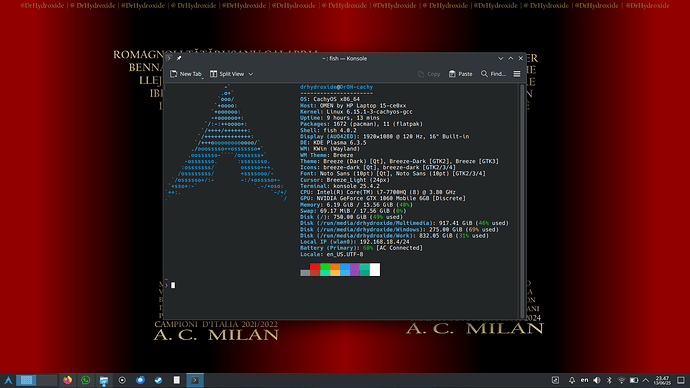Image resolution: width=690 pixels, height=388 pixels.
Task: Click the Battery (Primary) line
Action: 361,248
